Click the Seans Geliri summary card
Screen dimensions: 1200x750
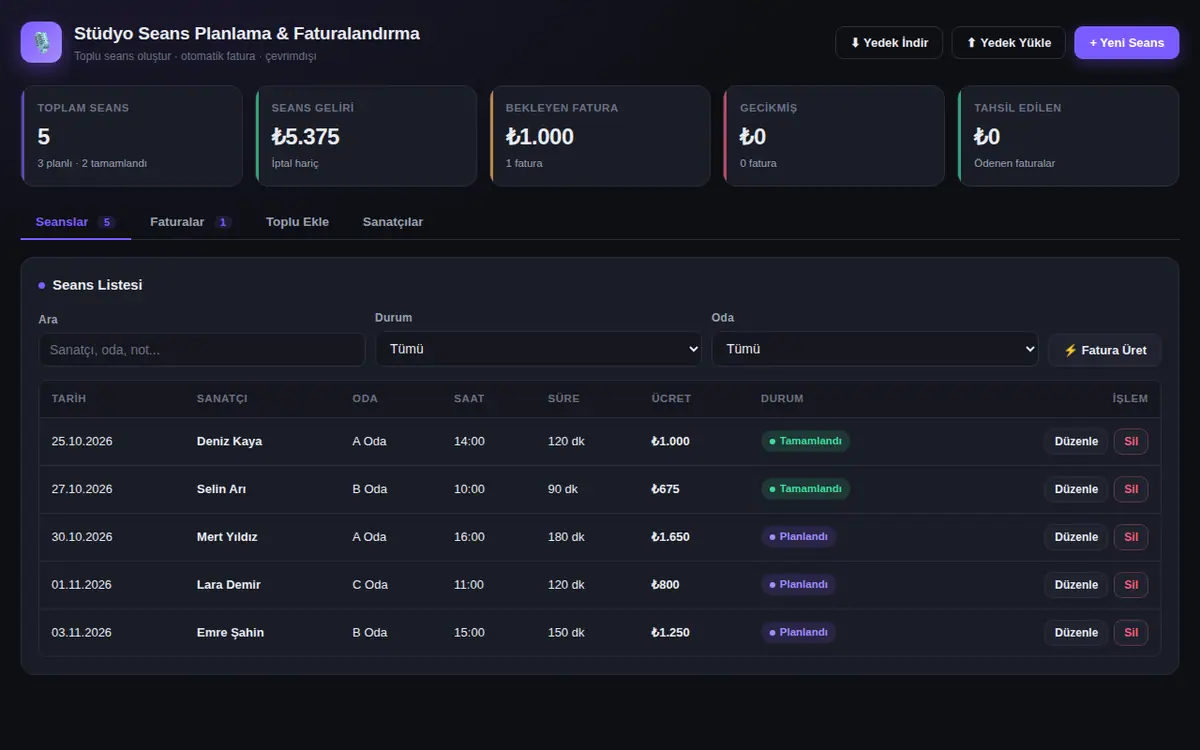point(366,136)
